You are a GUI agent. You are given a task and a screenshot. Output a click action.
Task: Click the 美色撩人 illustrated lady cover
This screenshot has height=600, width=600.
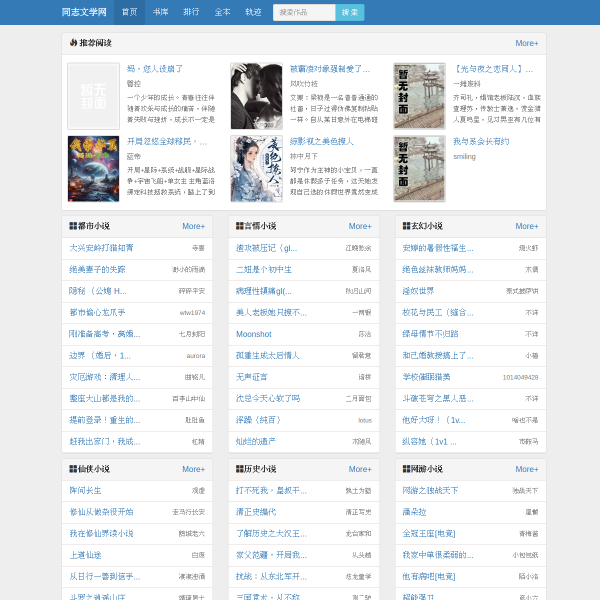point(256,169)
